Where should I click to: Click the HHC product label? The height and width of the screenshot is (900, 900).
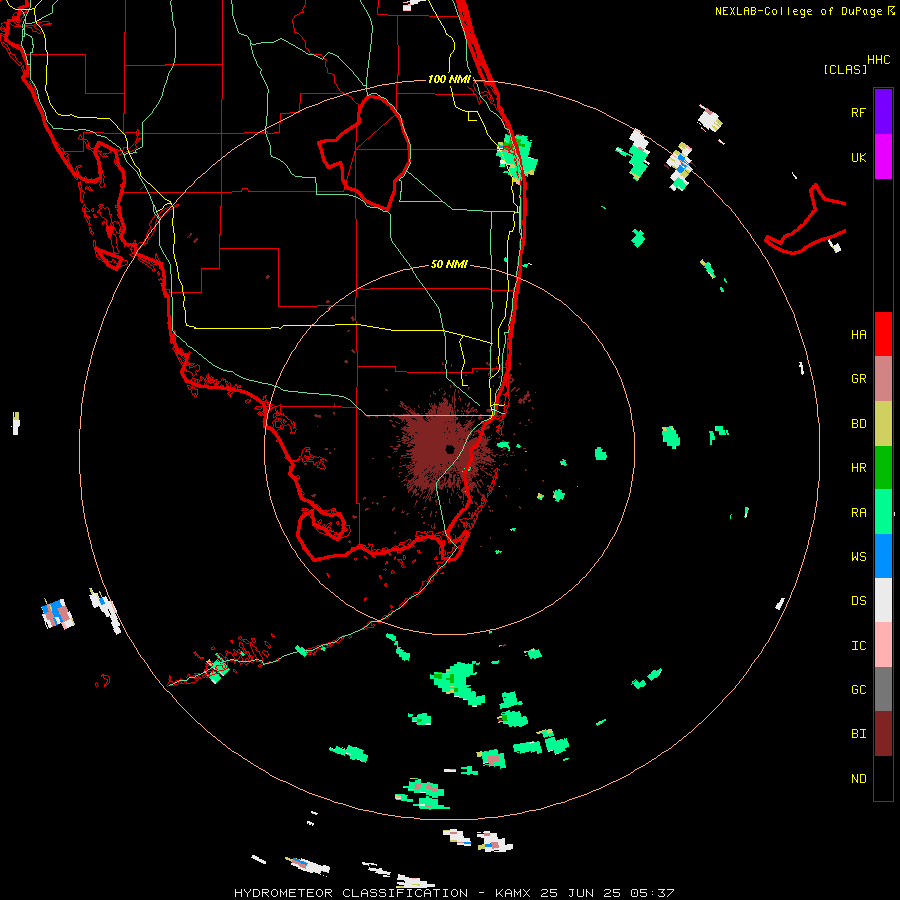(x=878, y=60)
